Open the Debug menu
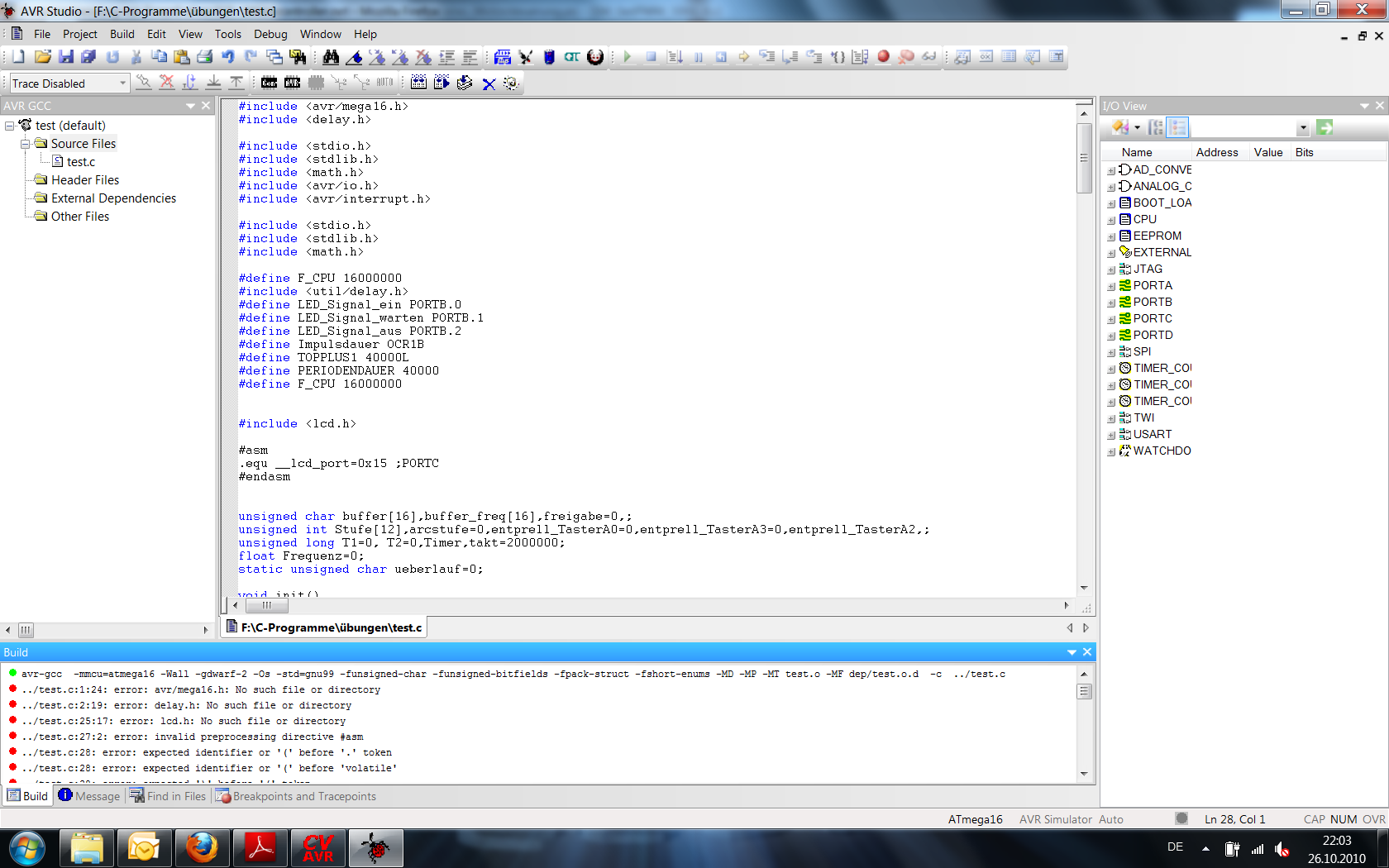 tap(270, 34)
